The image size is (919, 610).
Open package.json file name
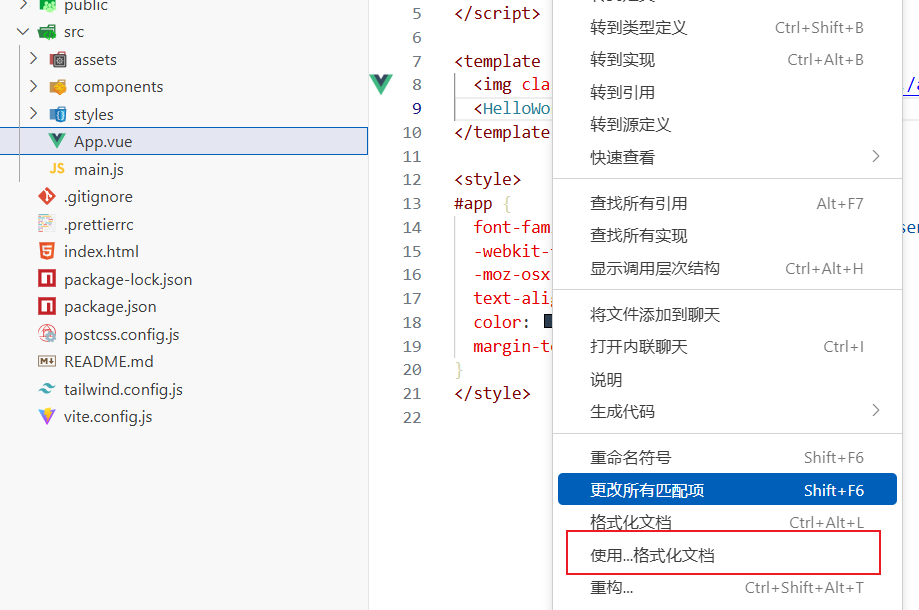click(x=110, y=306)
